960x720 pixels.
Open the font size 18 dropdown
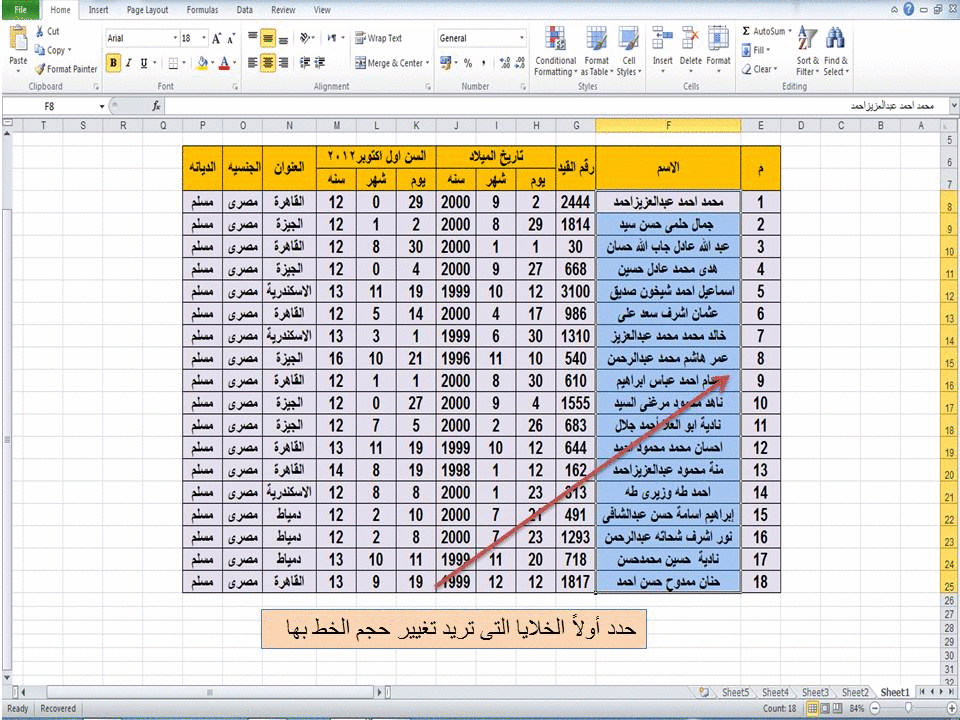click(x=204, y=38)
